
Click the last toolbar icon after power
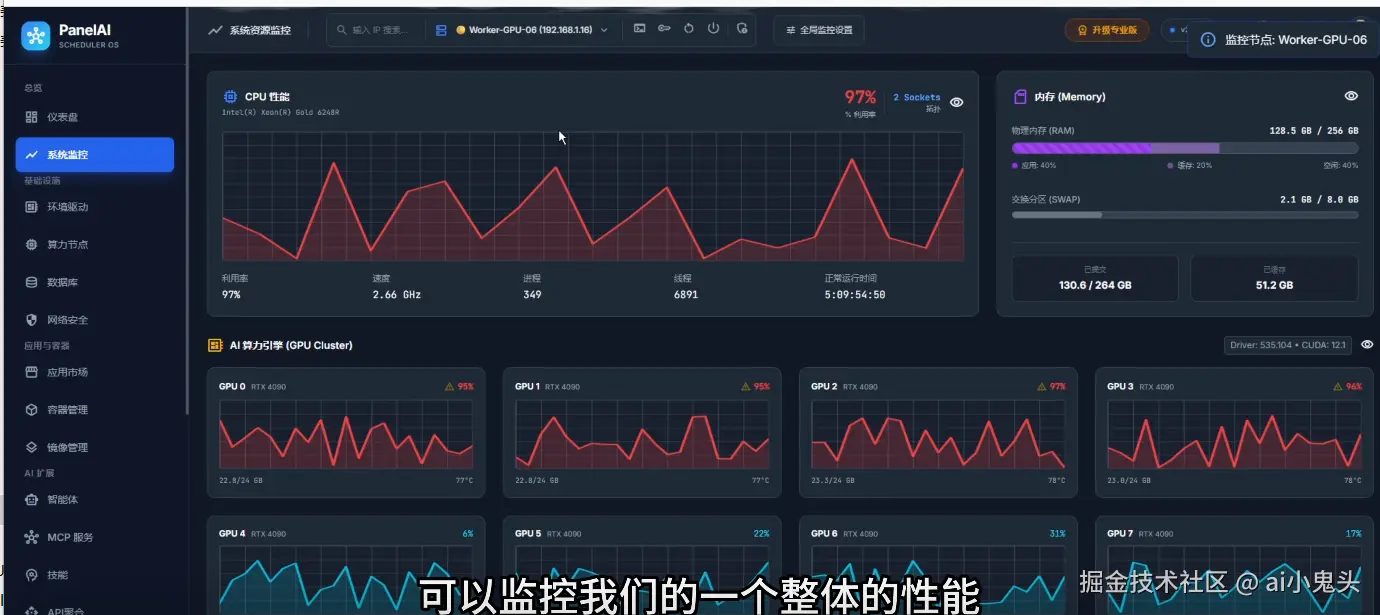(741, 29)
